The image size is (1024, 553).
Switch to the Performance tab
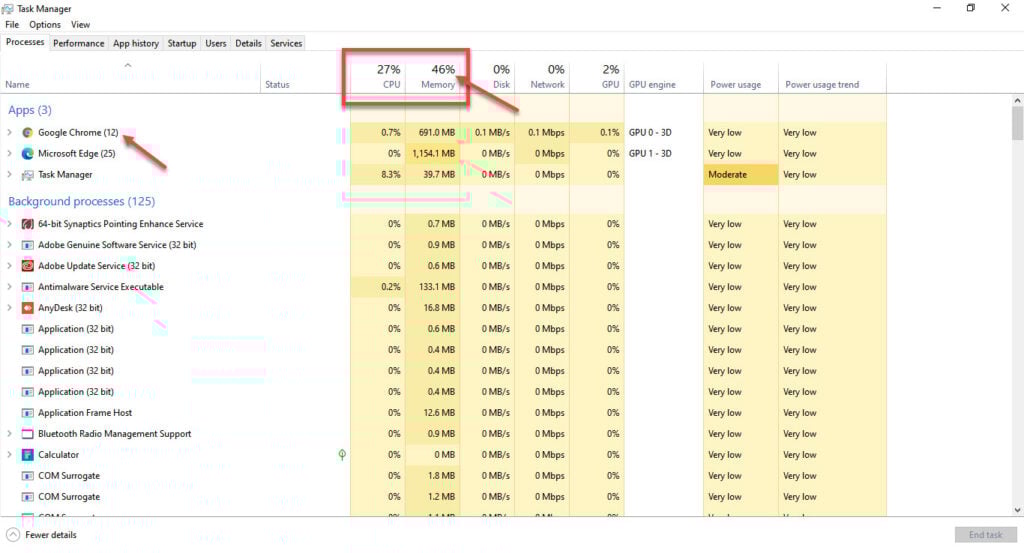[78, 43]
